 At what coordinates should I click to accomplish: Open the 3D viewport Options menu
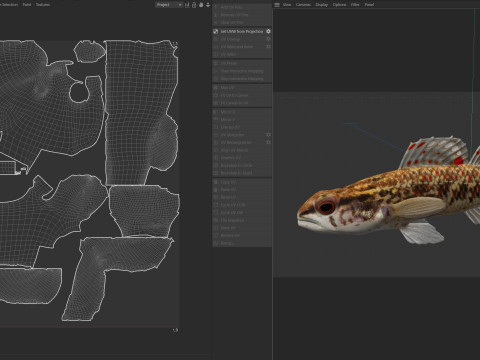339,5
